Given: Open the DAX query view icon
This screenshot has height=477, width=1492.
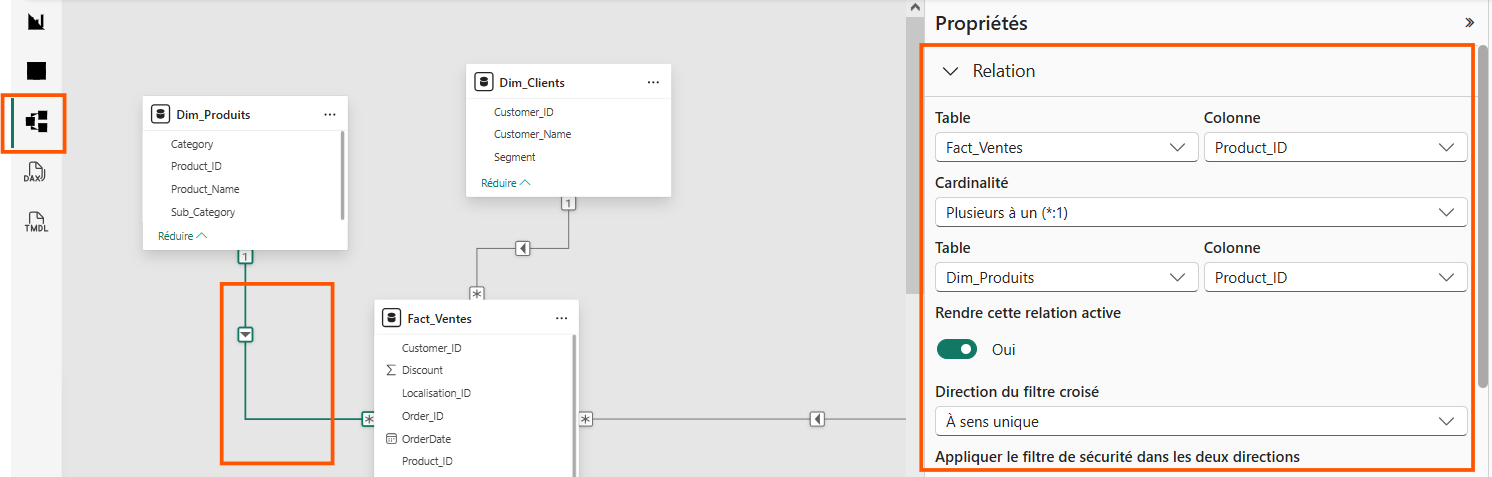Looking at the screenshot, I should tap(36, 172).
